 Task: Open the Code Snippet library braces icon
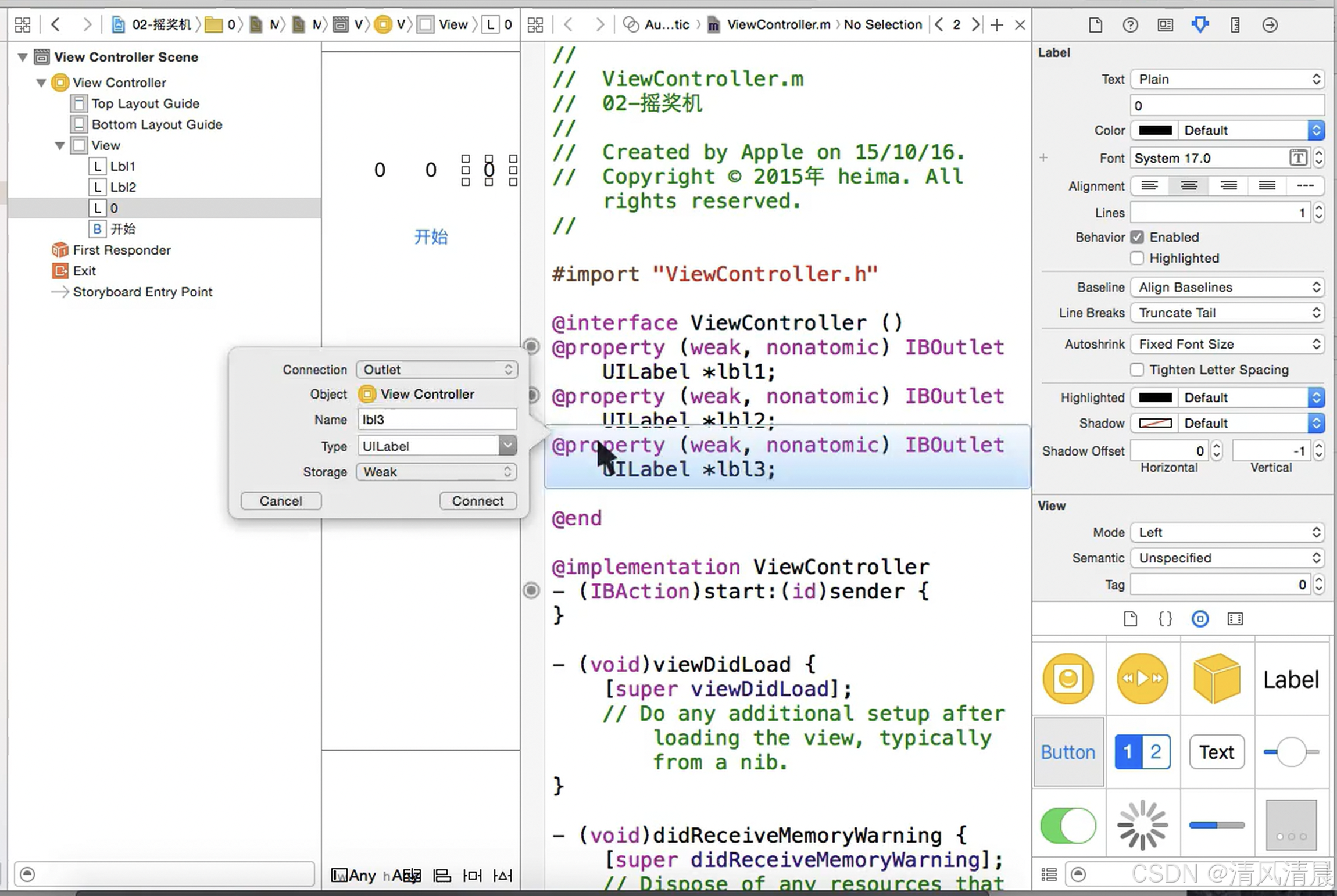coord(1165,619)
